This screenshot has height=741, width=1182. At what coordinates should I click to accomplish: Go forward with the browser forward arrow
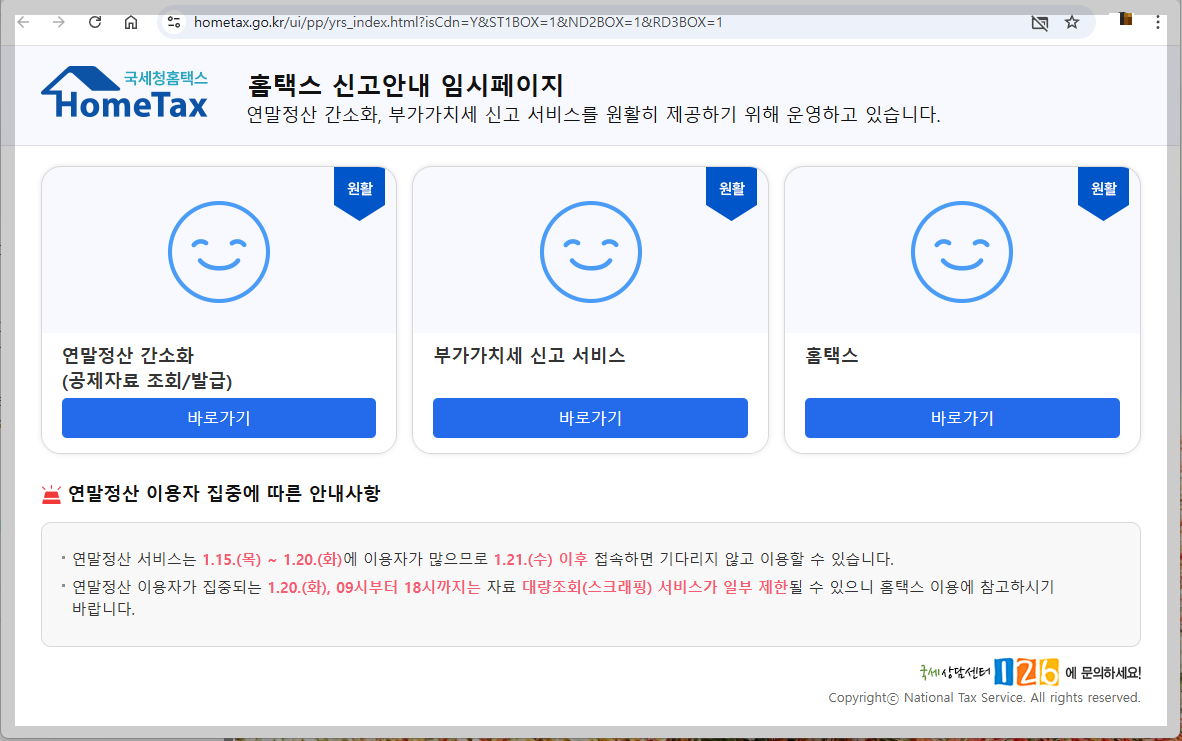click(59, 22)
